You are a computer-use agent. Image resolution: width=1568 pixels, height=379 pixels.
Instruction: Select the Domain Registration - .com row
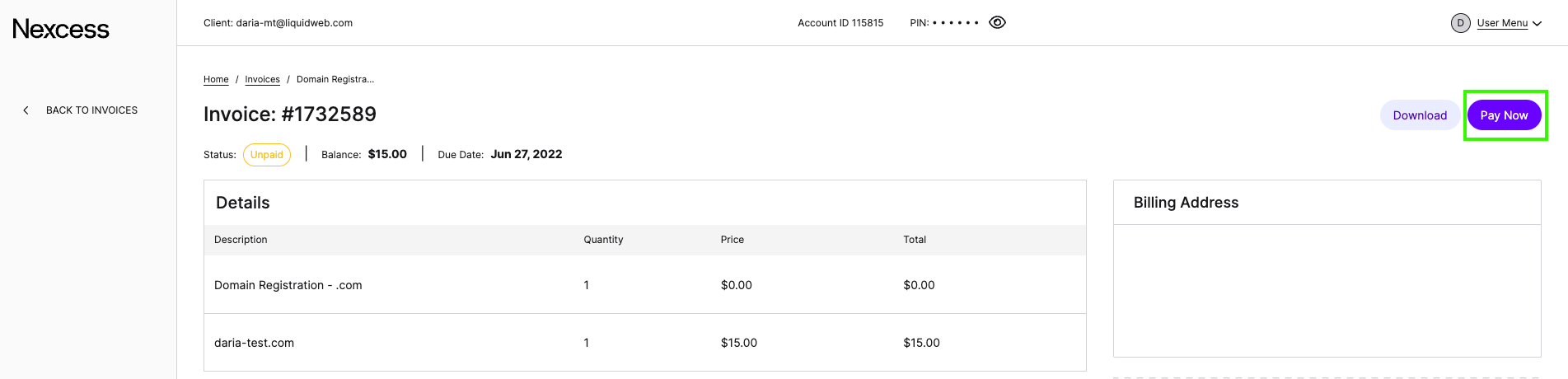pyautogui.click(x=288, y=285)
